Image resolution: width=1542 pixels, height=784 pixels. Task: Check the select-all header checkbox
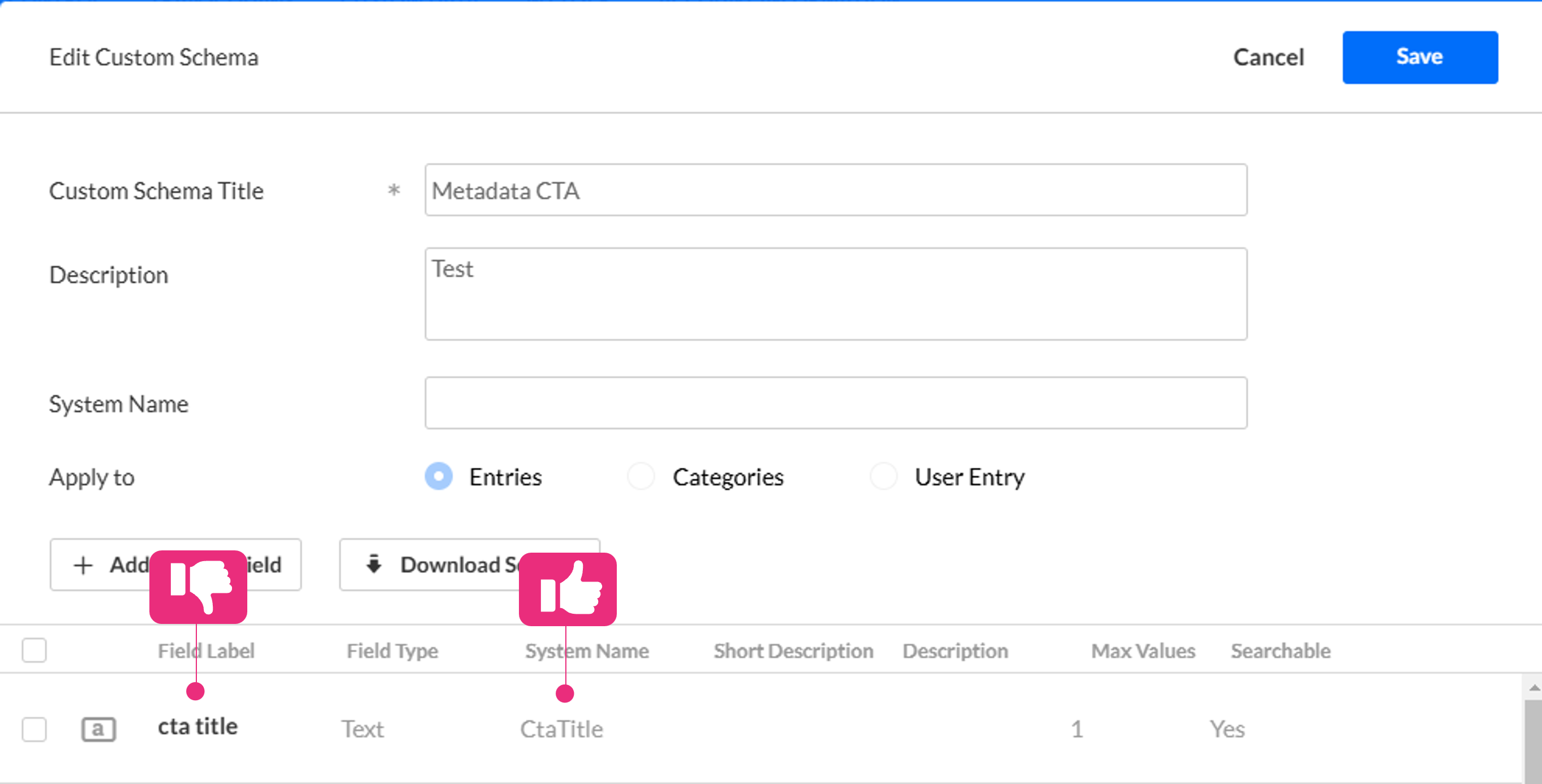[x=34, y=650]
